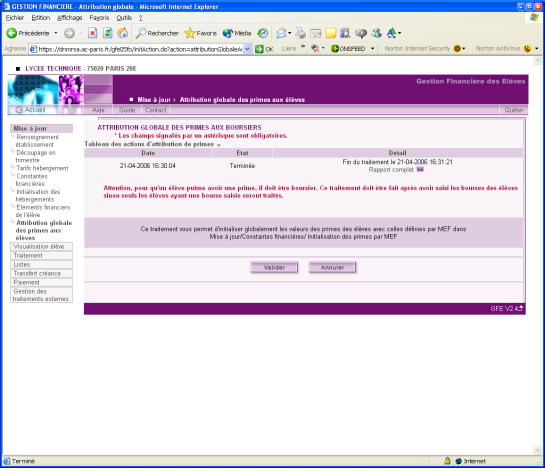Viewport: 545px width, 468px height.
Task: Click the Valider button
Action: tap(274, 267)
